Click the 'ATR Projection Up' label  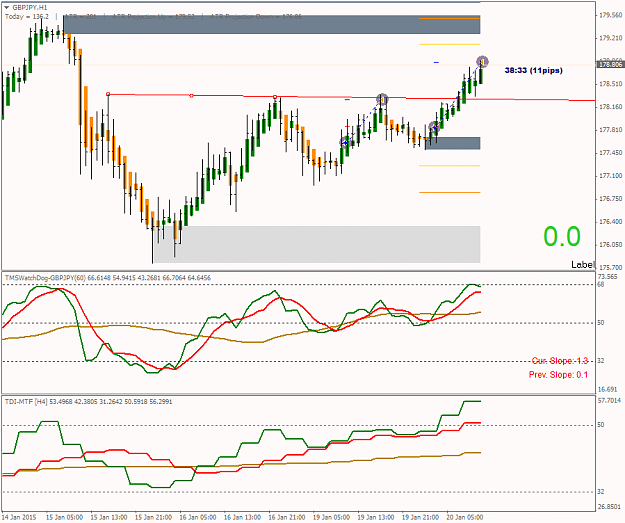coord(153,17)
